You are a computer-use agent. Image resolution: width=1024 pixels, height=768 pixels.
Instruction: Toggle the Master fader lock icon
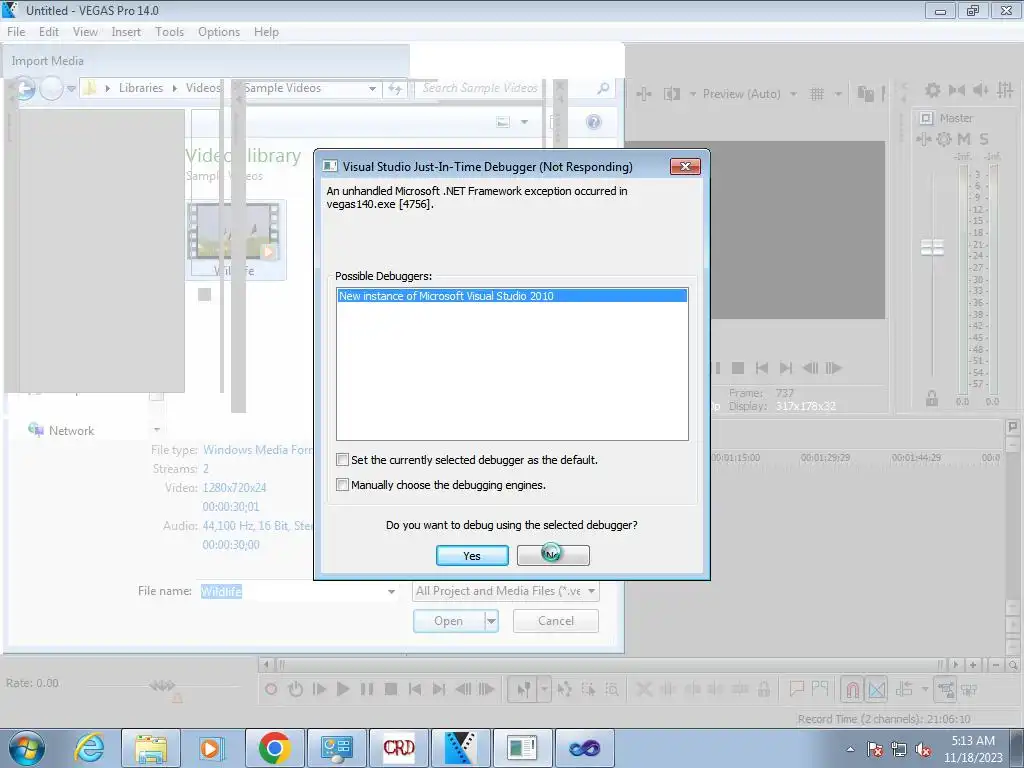pyautogui.click(x=932, y=398)
